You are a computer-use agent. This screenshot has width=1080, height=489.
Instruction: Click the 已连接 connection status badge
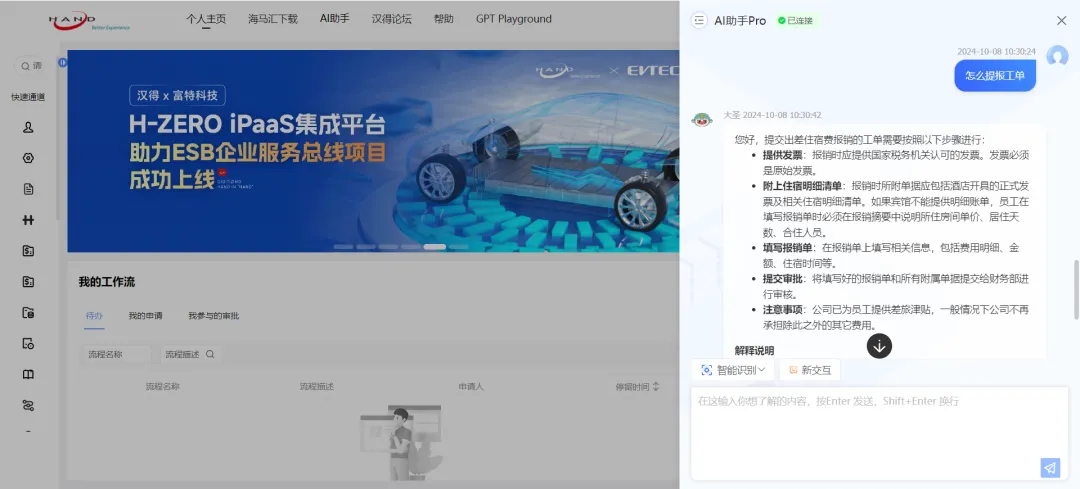click(x=796, y=21)
